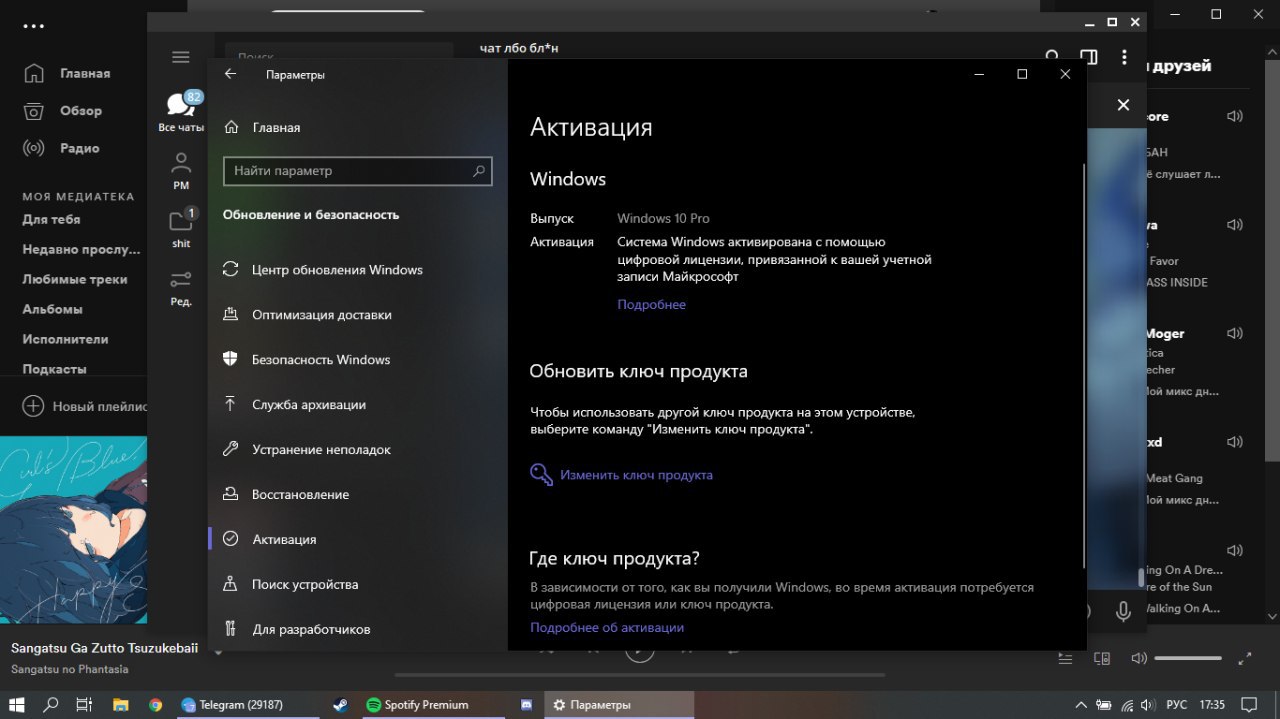Click the search magnifier in Settings search box
Viewport: 1280px width, 719px height.
click(480, 171)
